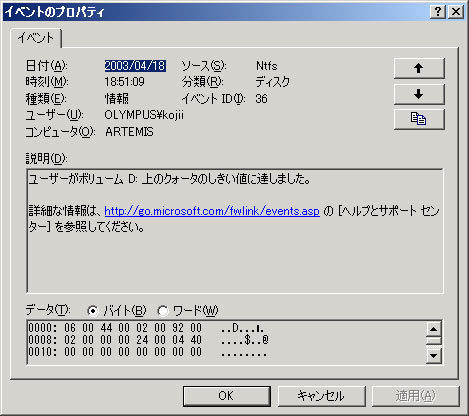The image size is (469, 416).
Task: Click the hex data row 0008
Action: tap(148, 340)
